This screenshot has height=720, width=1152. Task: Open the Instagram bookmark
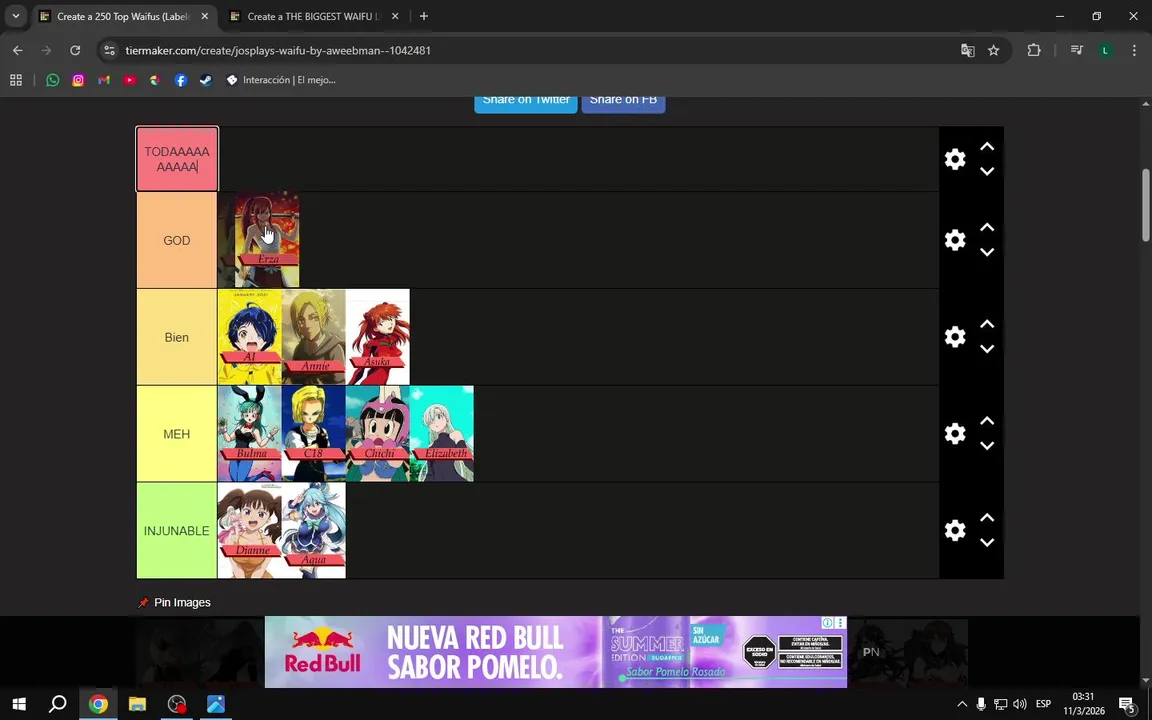pyautogui.click(x=78, y=80)
